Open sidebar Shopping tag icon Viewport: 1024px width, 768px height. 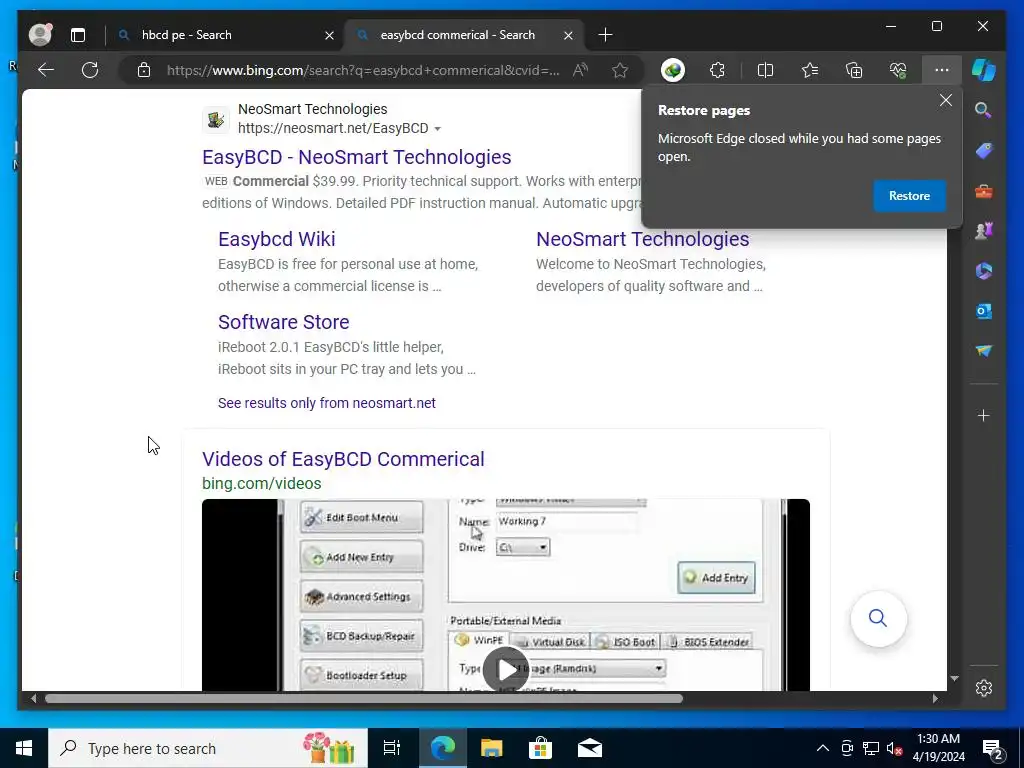(x=984, y=151)
